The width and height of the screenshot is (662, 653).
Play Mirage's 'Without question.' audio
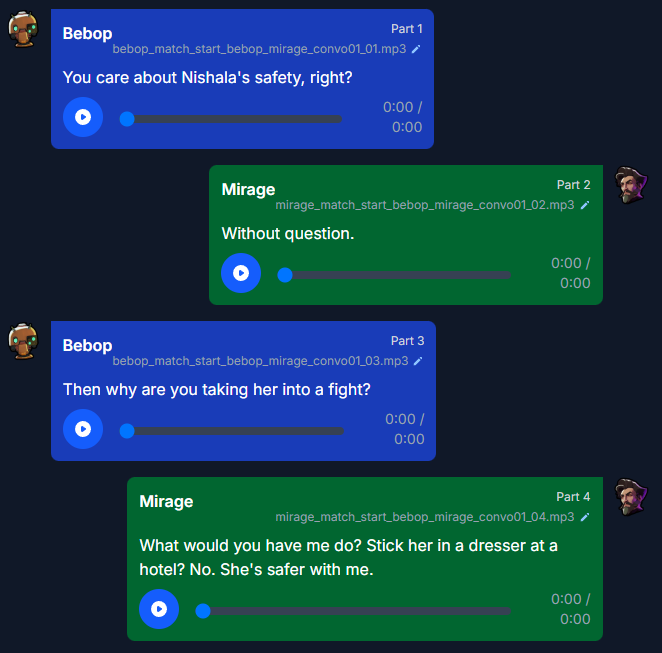pos(241,273)
